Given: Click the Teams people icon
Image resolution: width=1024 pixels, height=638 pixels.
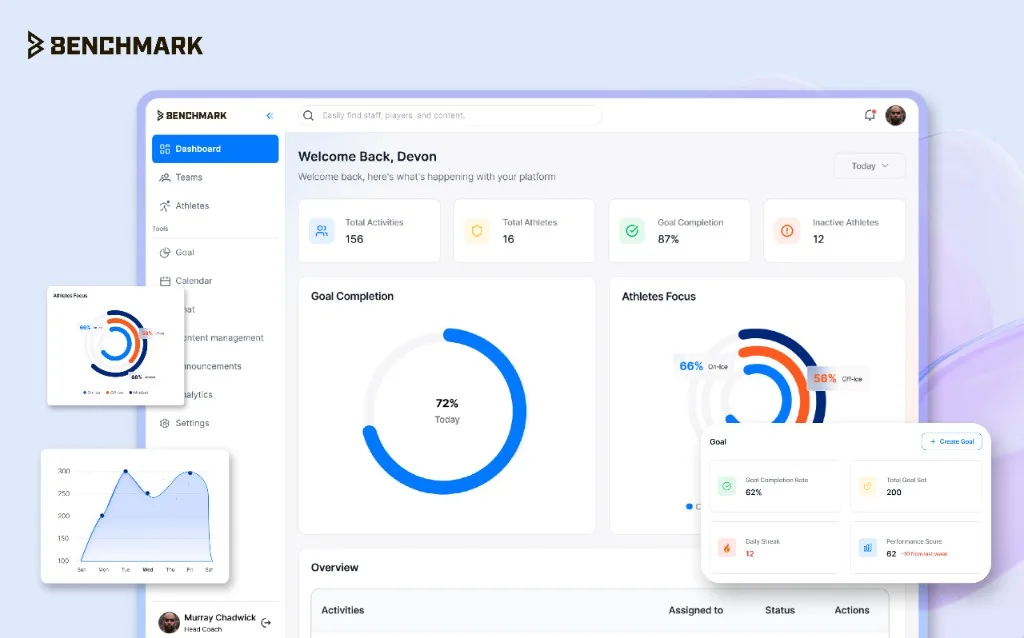Looking at the screenshot, I should point(165,177).
